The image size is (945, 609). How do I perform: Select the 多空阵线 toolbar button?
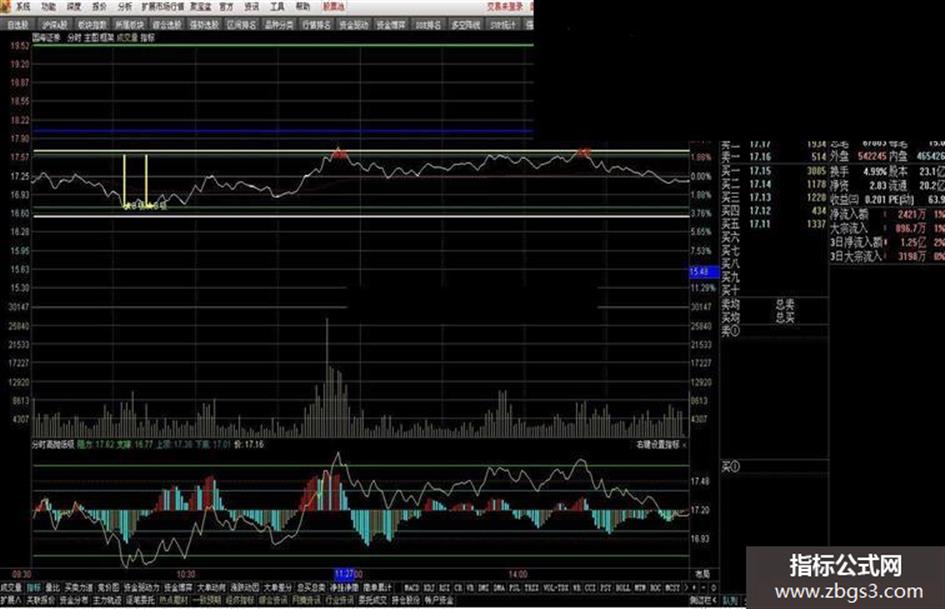pos(465,25)
